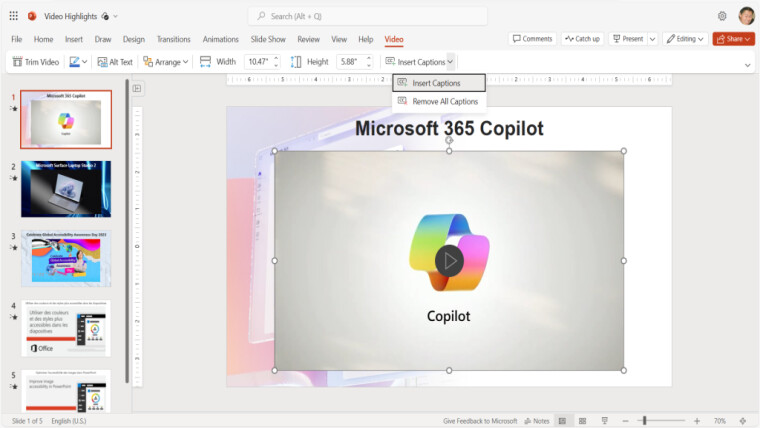Click the Insert Captions ribbon button
Screen dimensions: 760x428
tap(415, 62)
